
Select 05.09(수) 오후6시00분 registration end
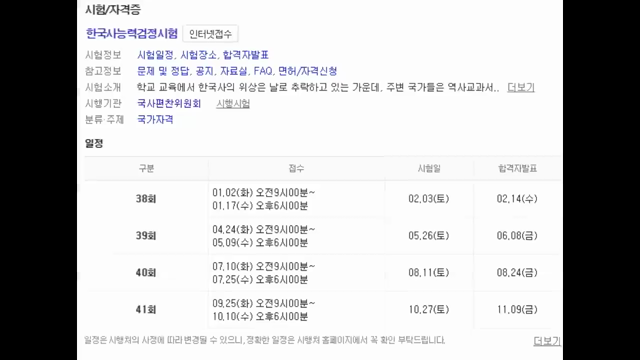coord(260,243)
